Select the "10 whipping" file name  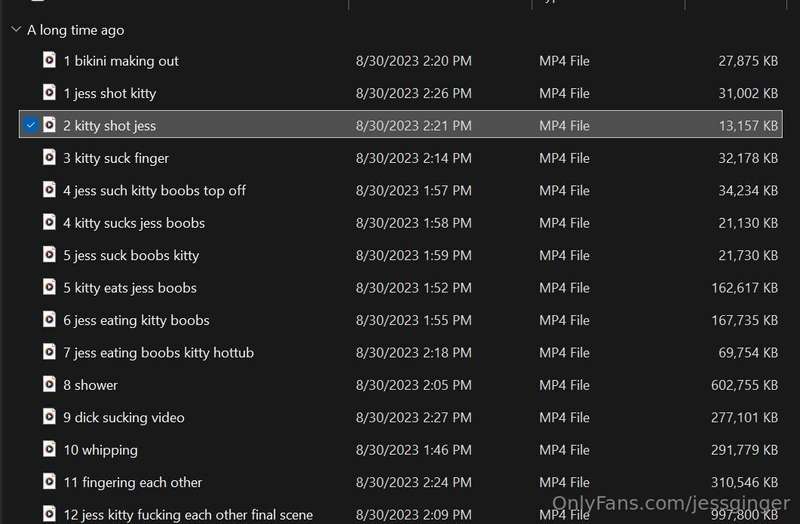(101, 450)
